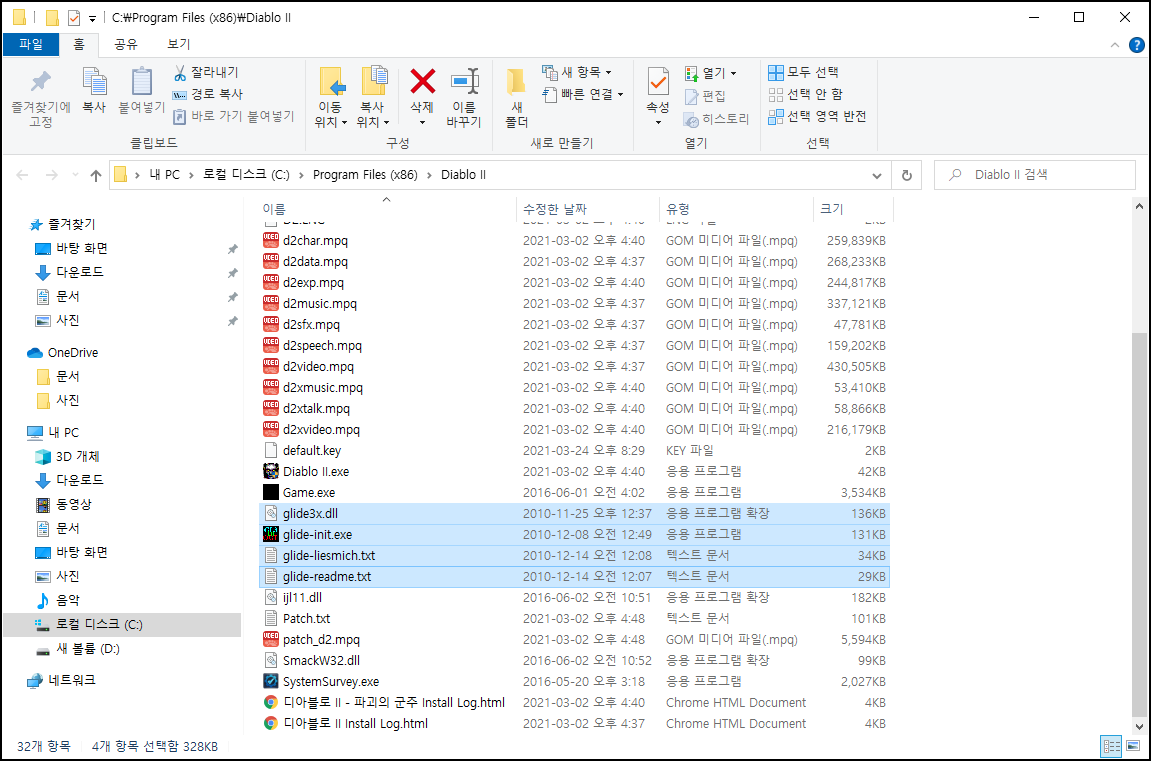The height and width of the screenshot is (761, 1151).
Task: Pin to 즐겨찾기에 고정
Action: tap(41, 98)
